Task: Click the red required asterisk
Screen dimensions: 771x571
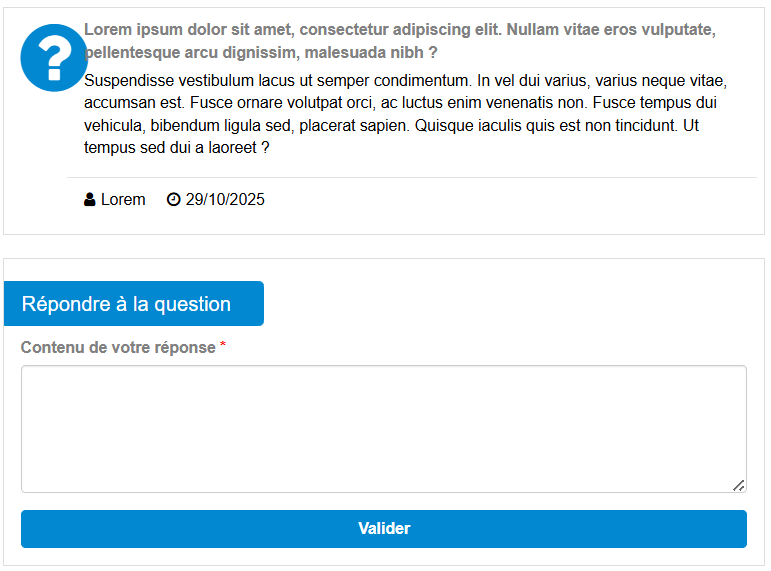Action: coord(223,346)
